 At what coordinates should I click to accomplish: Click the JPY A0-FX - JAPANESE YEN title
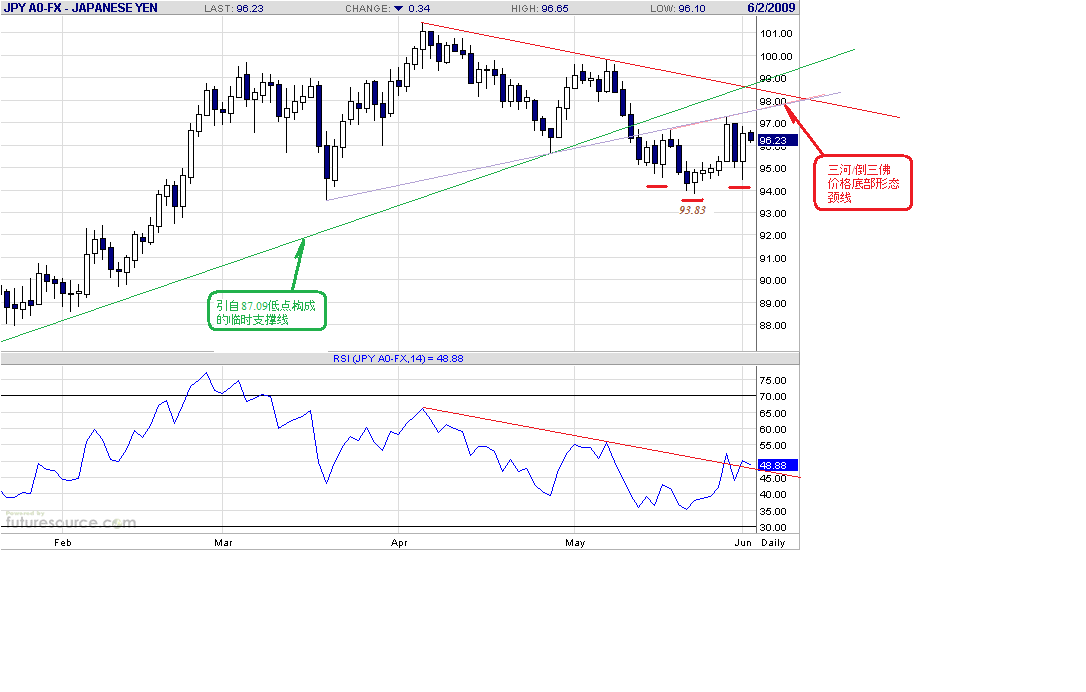[x=80, y=8]
